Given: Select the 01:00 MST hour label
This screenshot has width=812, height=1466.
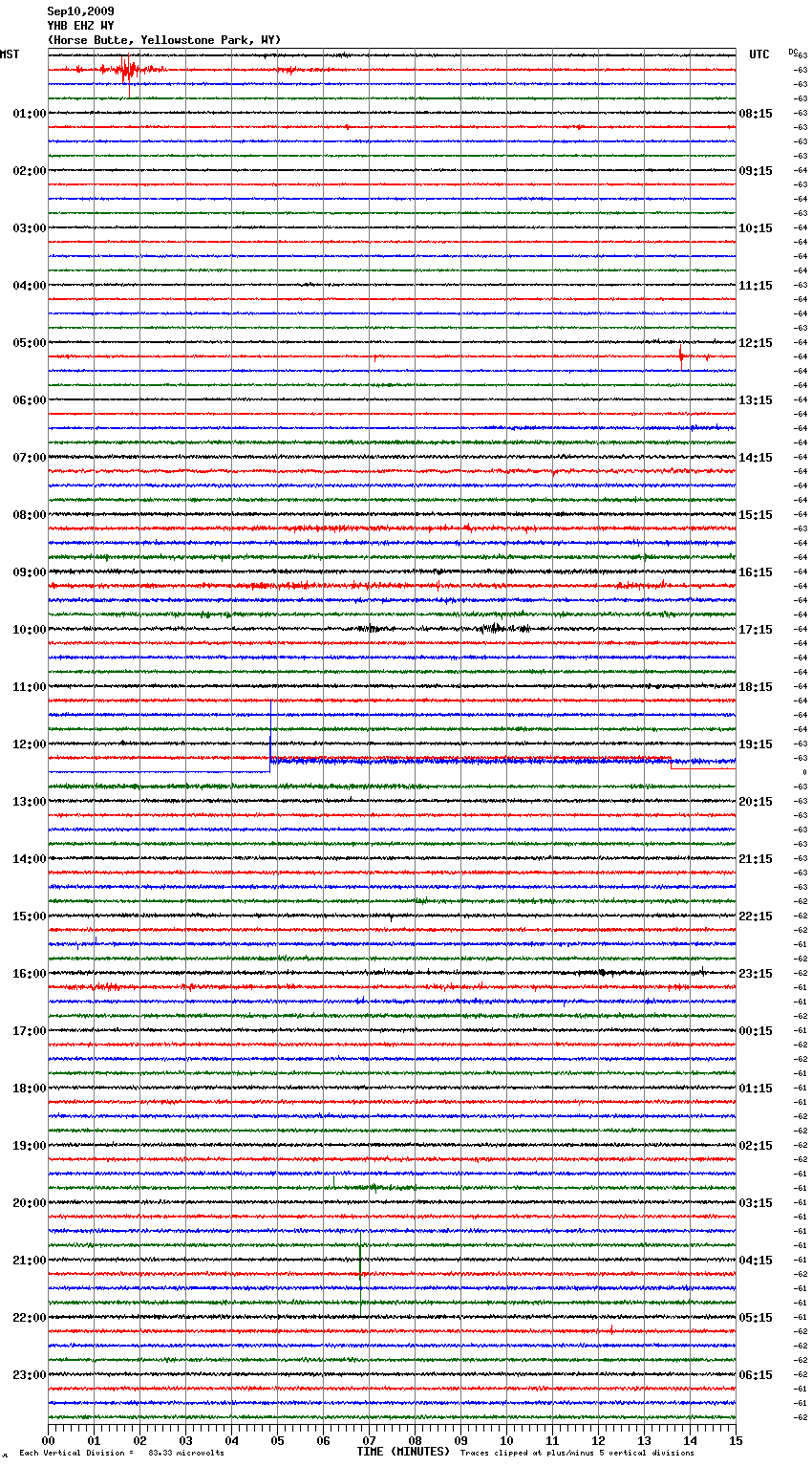Looking at the screenshot, I should (29, 114).
